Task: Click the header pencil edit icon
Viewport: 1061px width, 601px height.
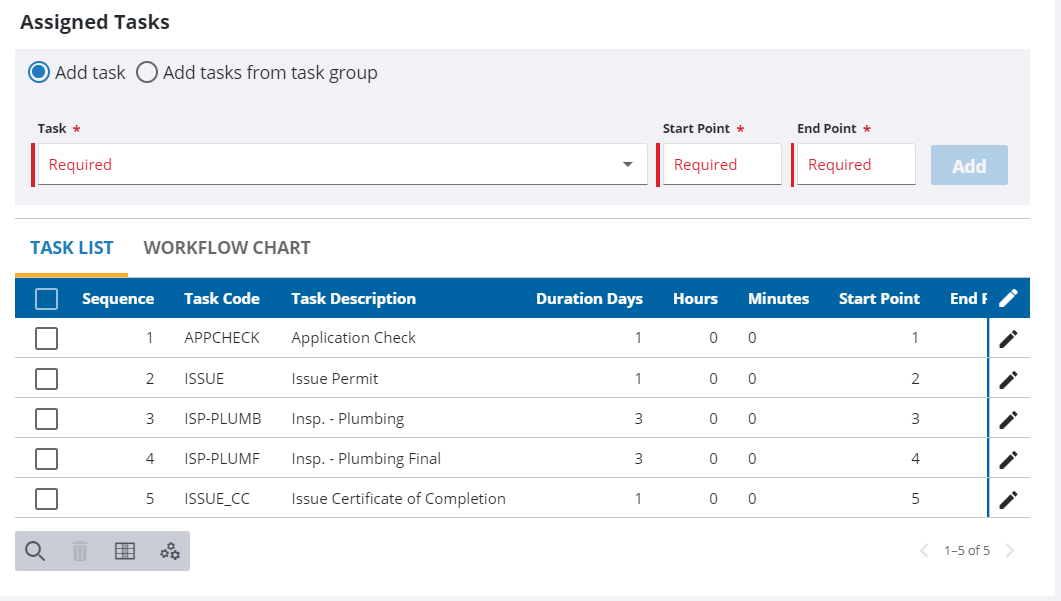Action: coord(1008,298)
